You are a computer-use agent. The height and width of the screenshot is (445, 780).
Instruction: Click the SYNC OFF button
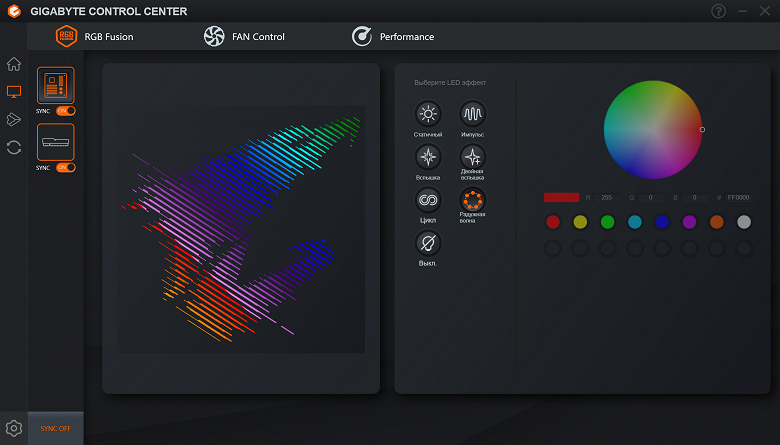tap(56, 428)
